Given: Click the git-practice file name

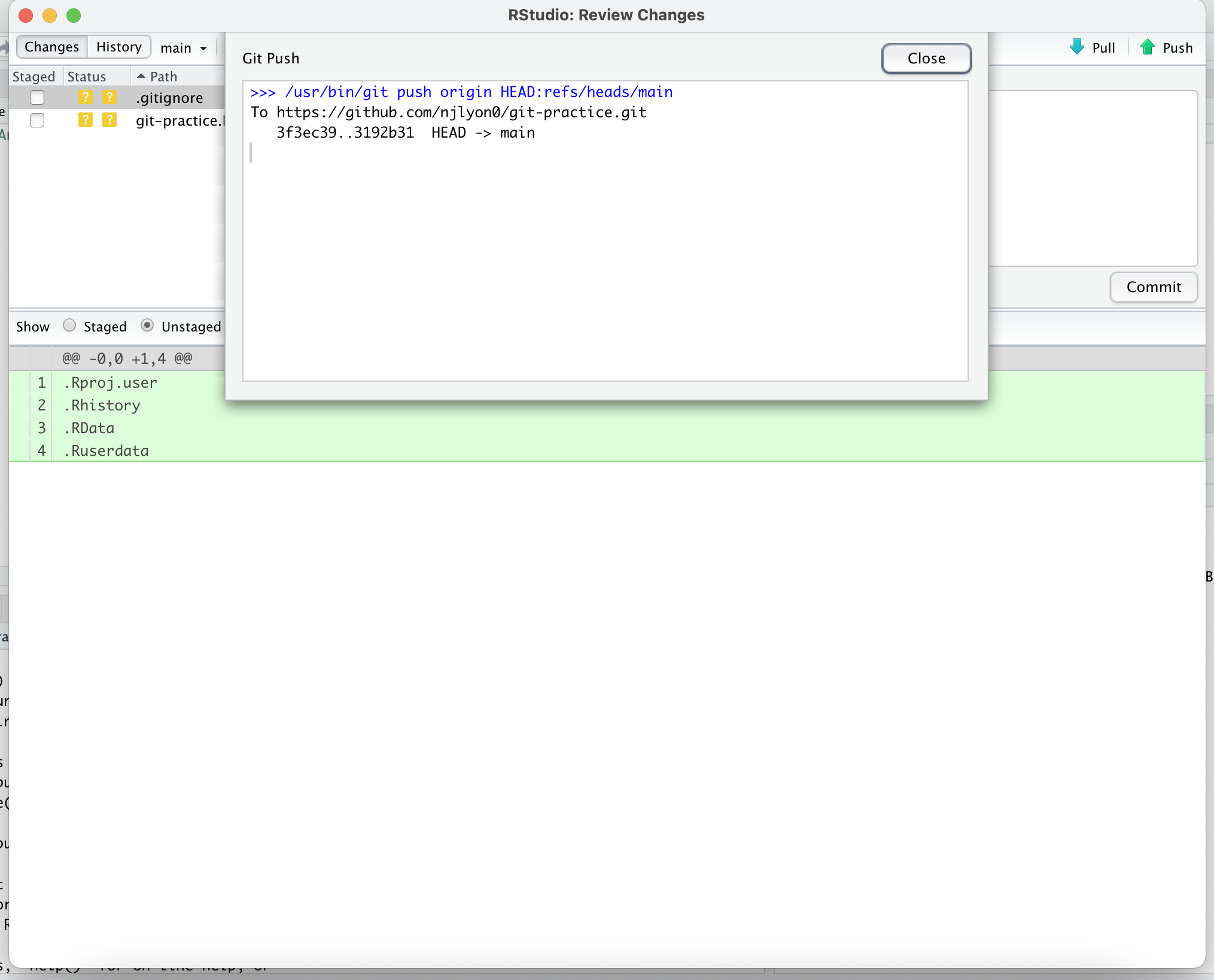Looking at the screenshot, I should pos(179,120).
